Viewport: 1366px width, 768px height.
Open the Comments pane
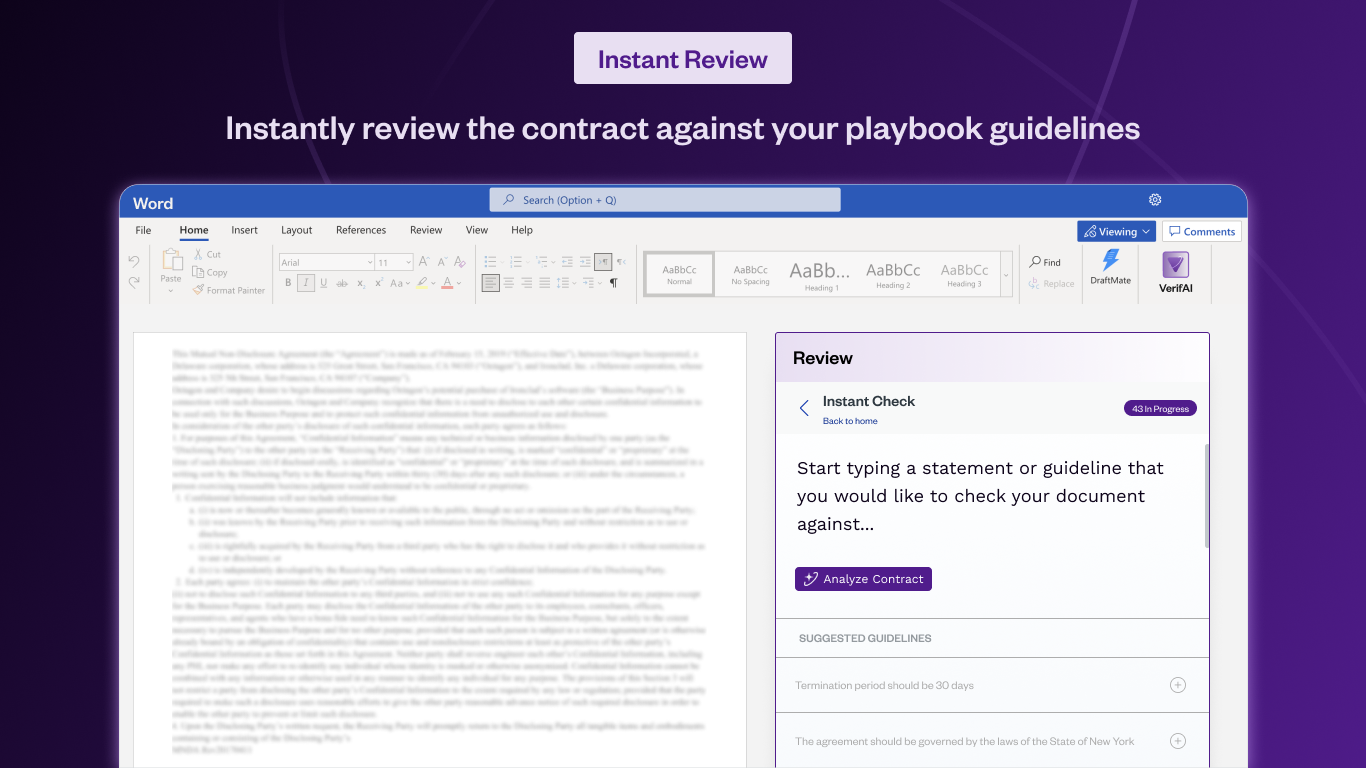1201,231
